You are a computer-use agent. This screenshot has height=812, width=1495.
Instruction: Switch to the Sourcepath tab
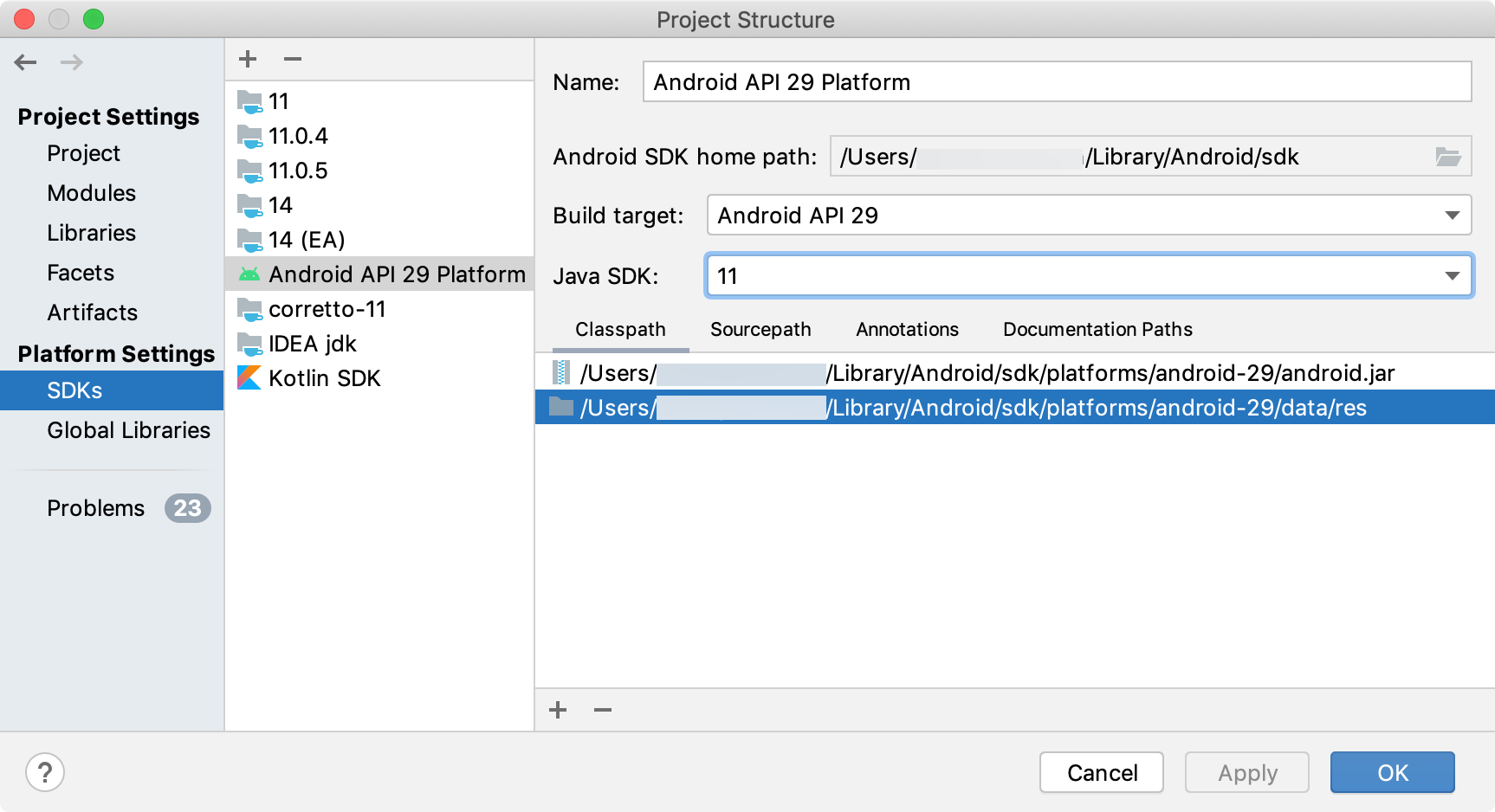(760, 330)
